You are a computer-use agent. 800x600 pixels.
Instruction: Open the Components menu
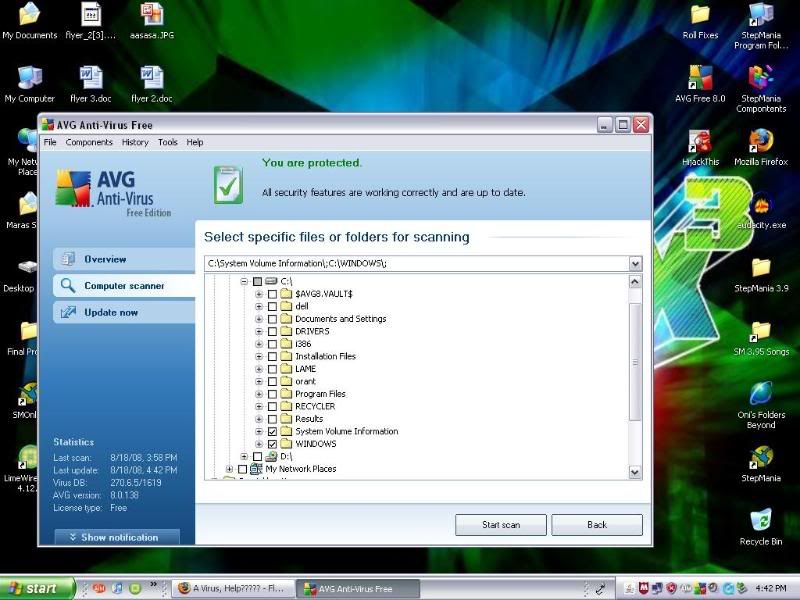tap(89, 143)
